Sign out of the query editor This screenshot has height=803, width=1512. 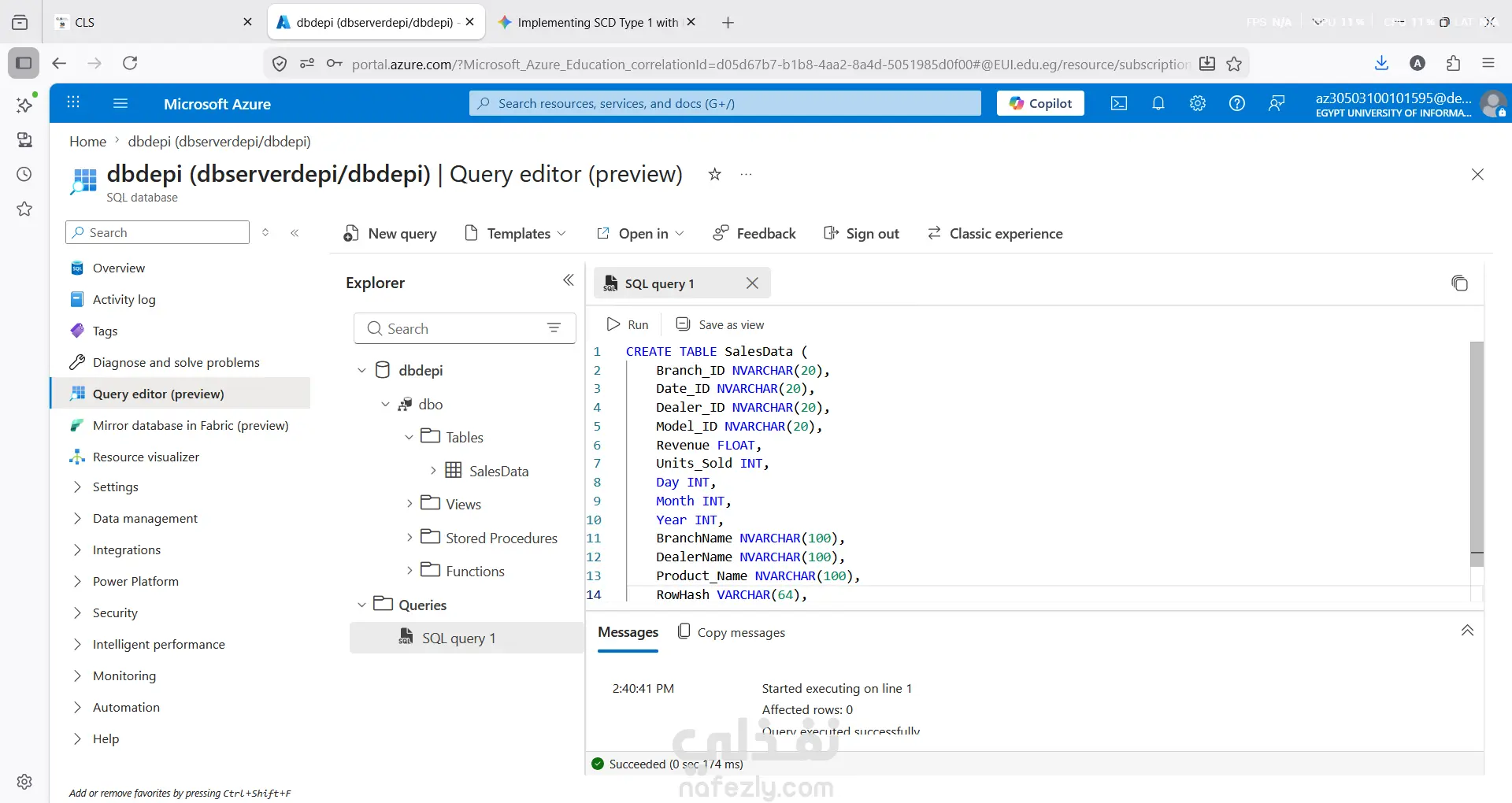click(861, 233)
